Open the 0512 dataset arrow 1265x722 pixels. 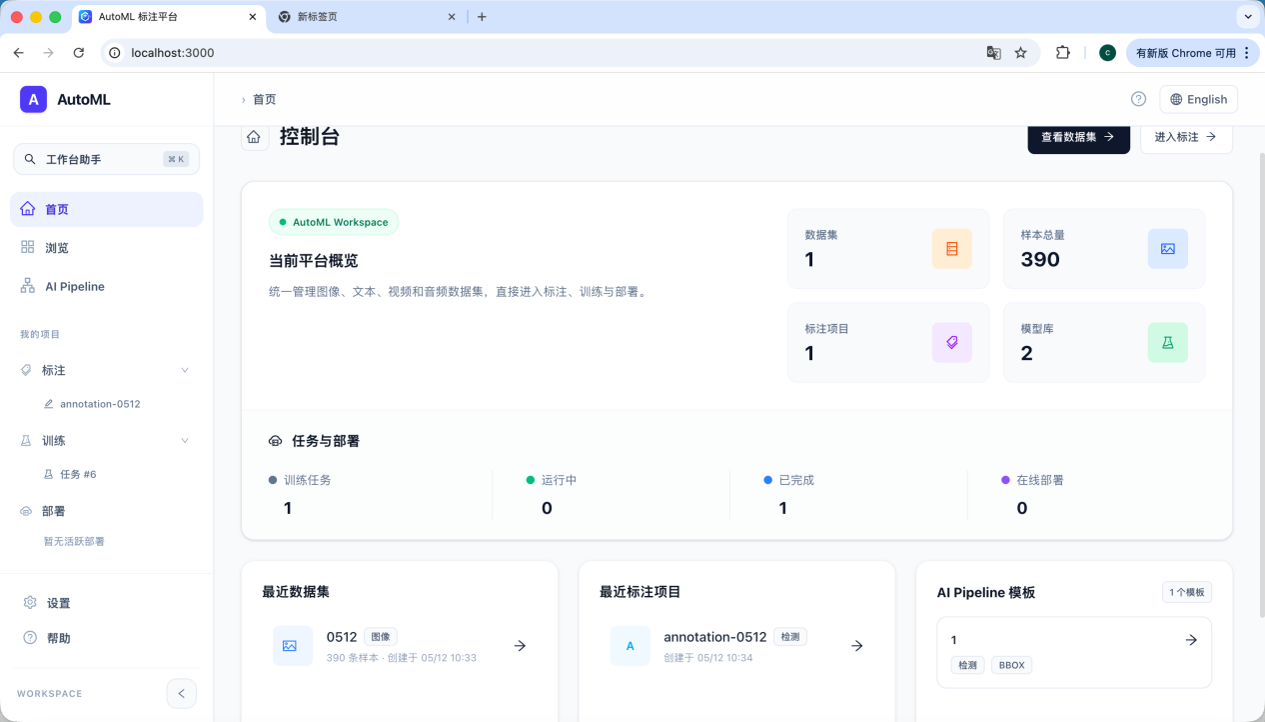(520, 646)
